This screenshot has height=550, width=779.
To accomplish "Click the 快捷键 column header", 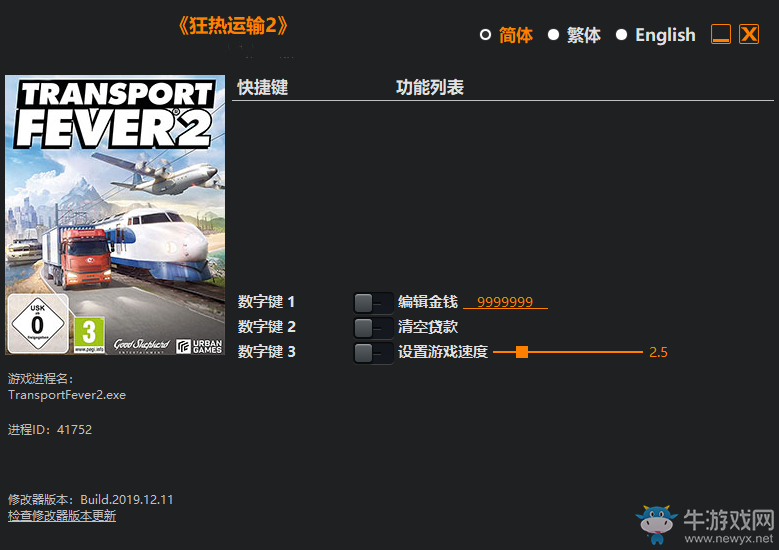I will tap(263, 87).
